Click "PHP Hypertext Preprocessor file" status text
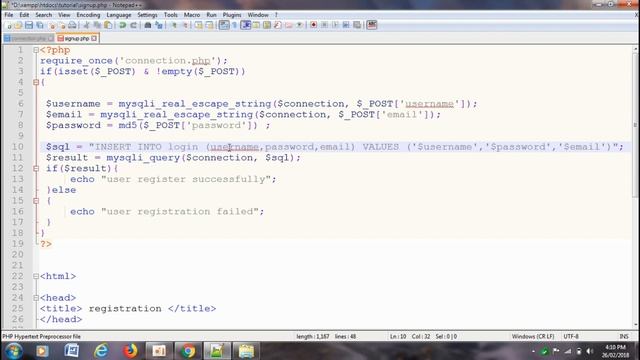Screen dimensions: 640x360 pyautogui.click(x=42, y=336)
